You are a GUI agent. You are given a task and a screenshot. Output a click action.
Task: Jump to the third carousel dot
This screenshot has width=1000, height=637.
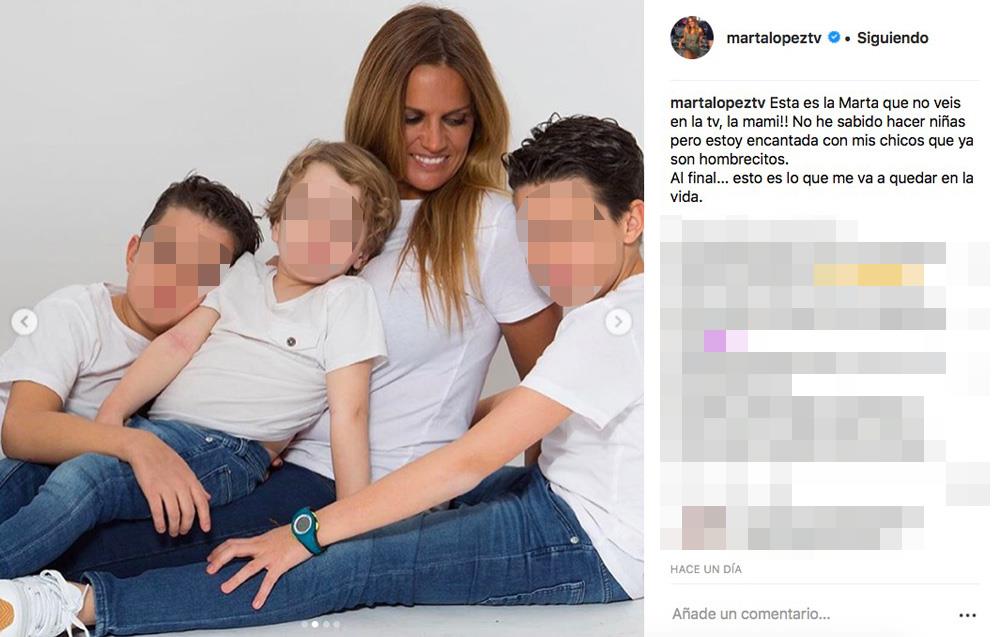pos(326,624)
